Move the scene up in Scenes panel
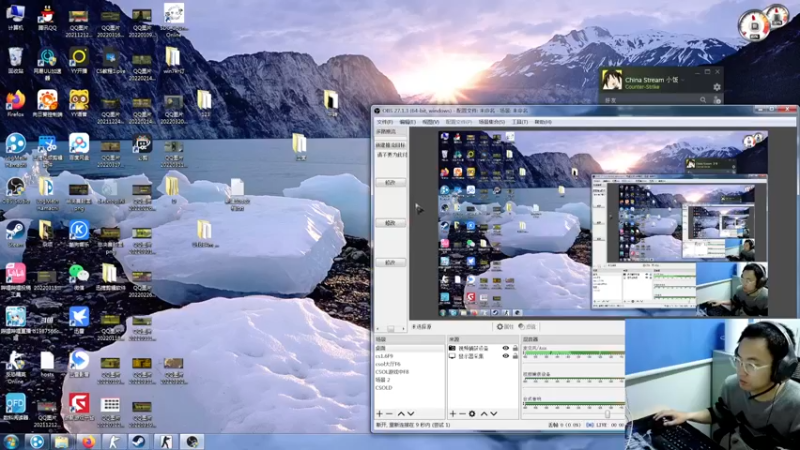 click(401, 414)
